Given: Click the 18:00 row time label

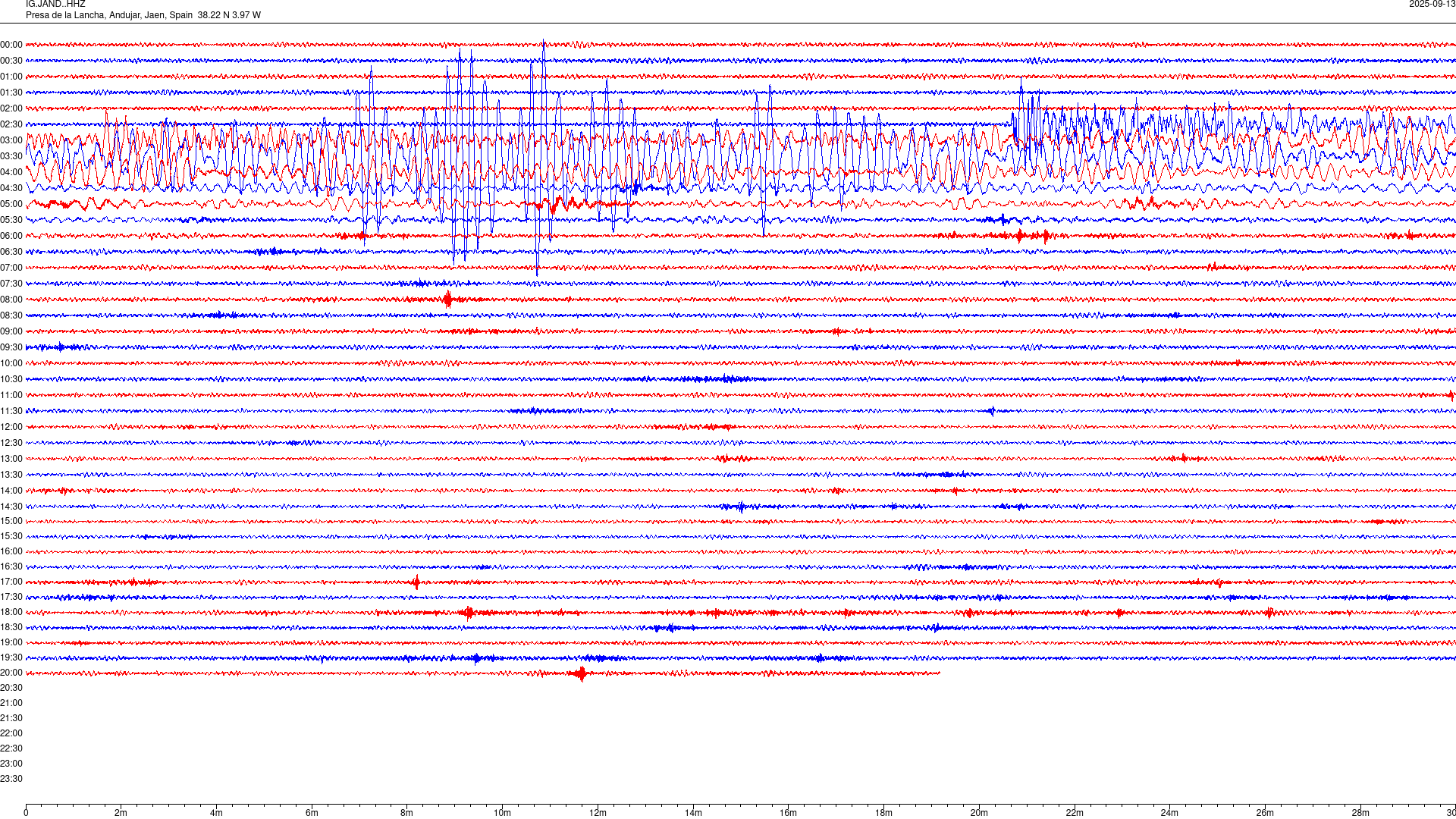Looking at the screenshot, I should (x=11, y=612).
